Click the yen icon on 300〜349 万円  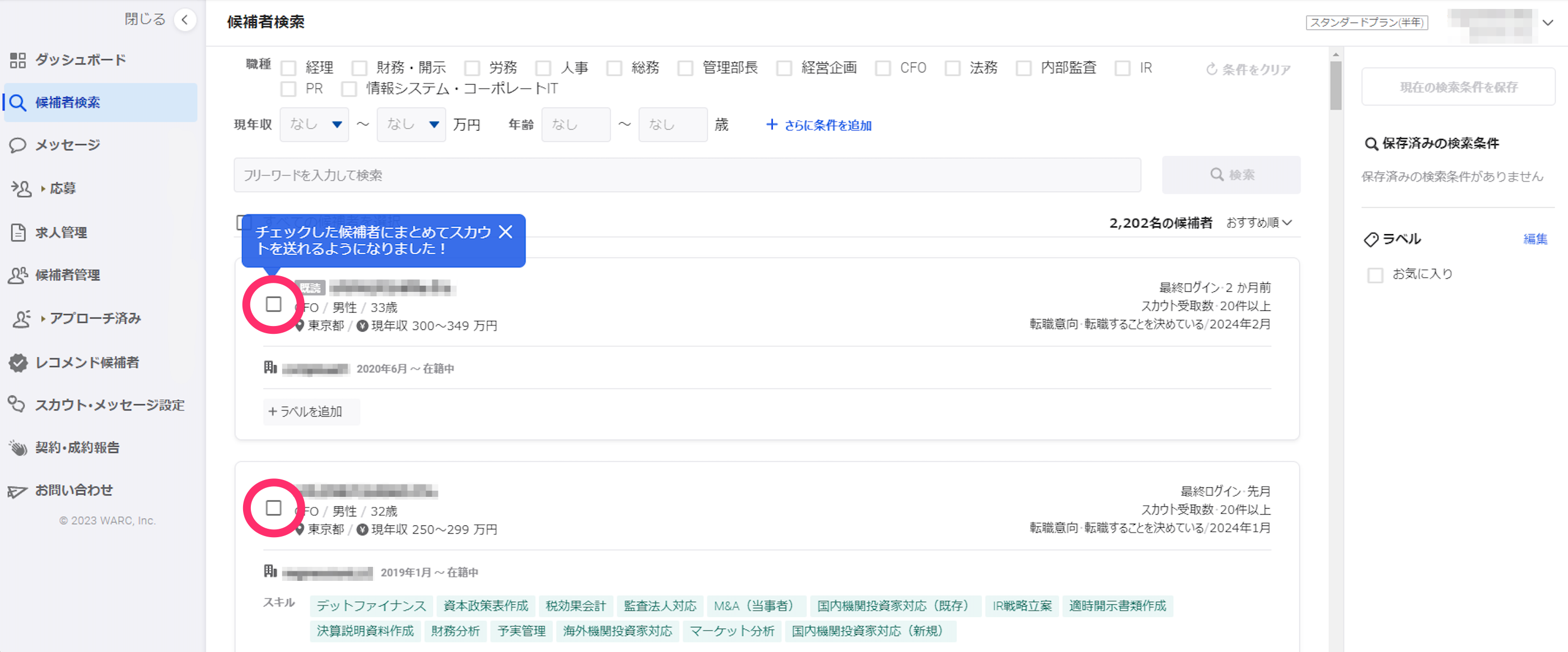(362, 325)
